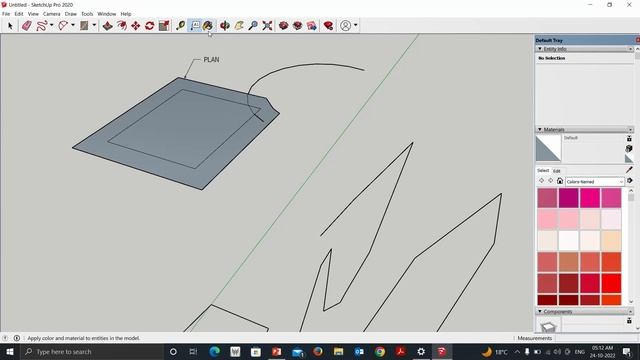The height and width of the screenshot is (360, 640).
Task: Open the File menu
Action: [x=6, y=14]
